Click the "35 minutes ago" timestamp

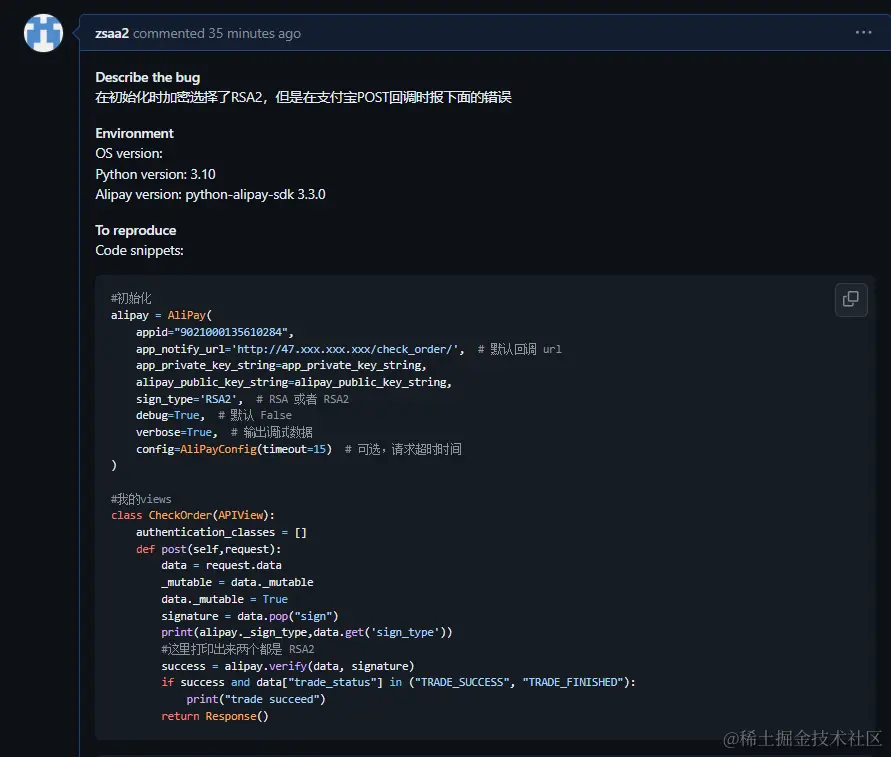click(254, 33)
